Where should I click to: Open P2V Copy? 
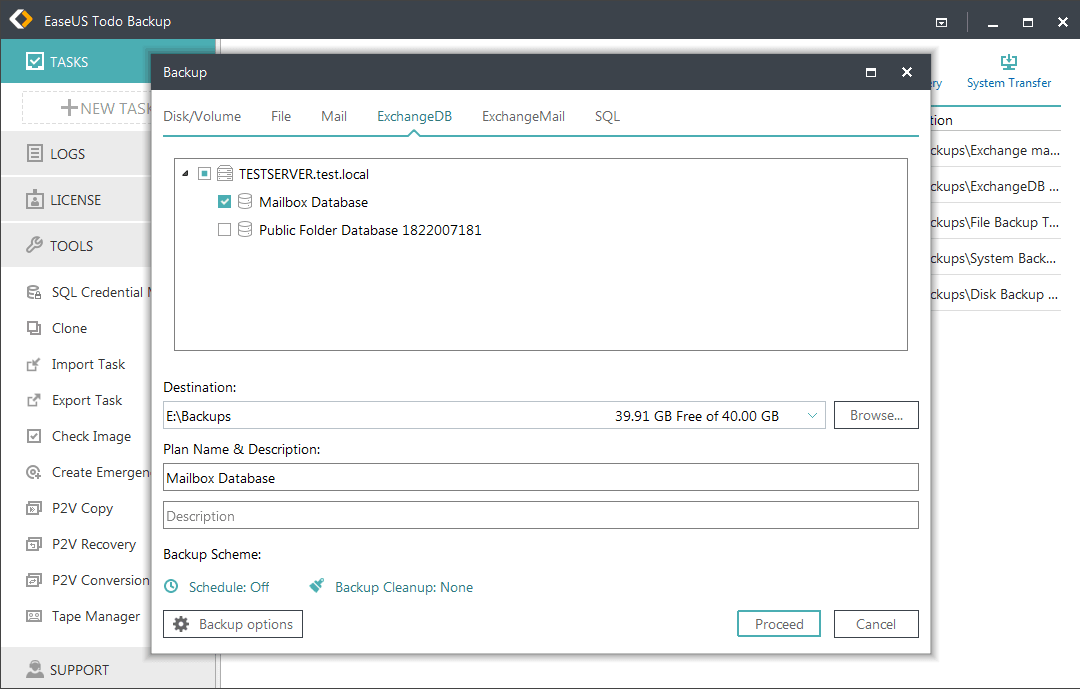pos(82,508)
